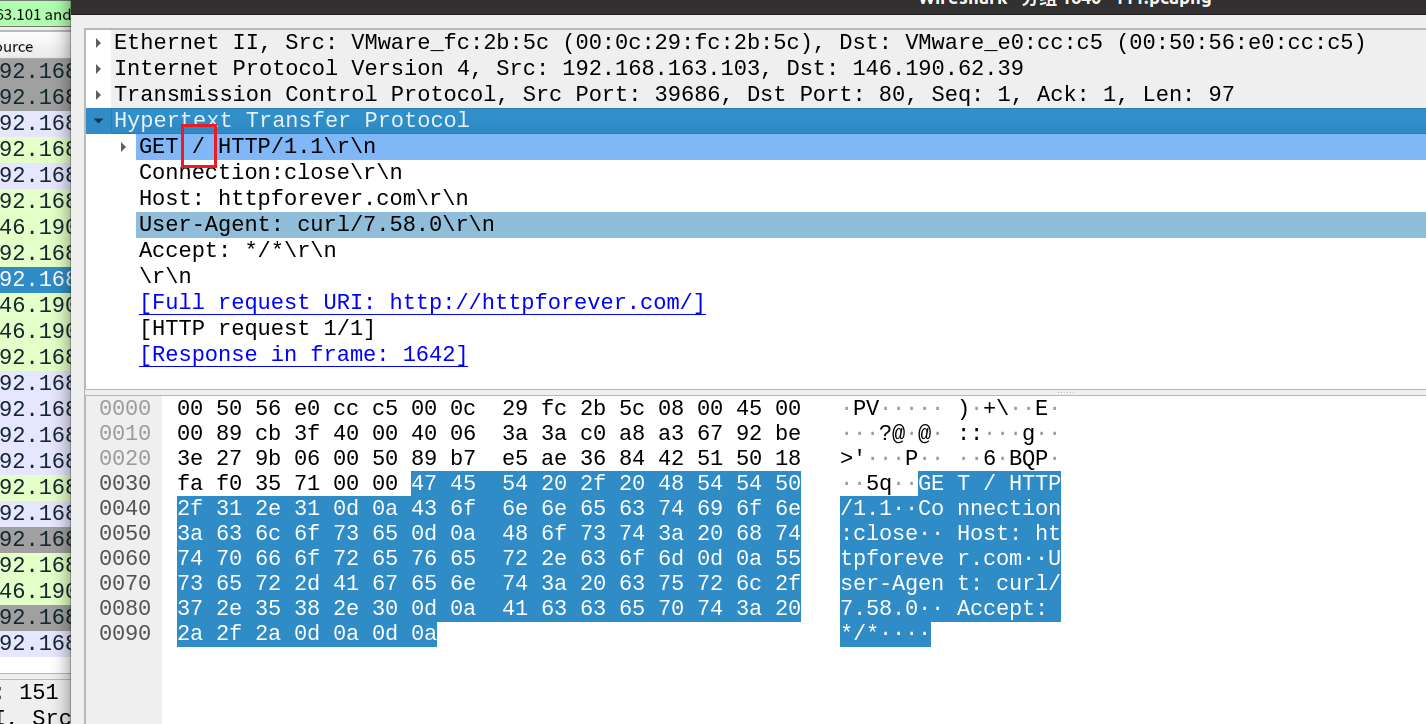The width and height of the screenshot is (1426, 724).
Task: Select the HTTP request 1/1 entry
Action: (x=257, y=329)
